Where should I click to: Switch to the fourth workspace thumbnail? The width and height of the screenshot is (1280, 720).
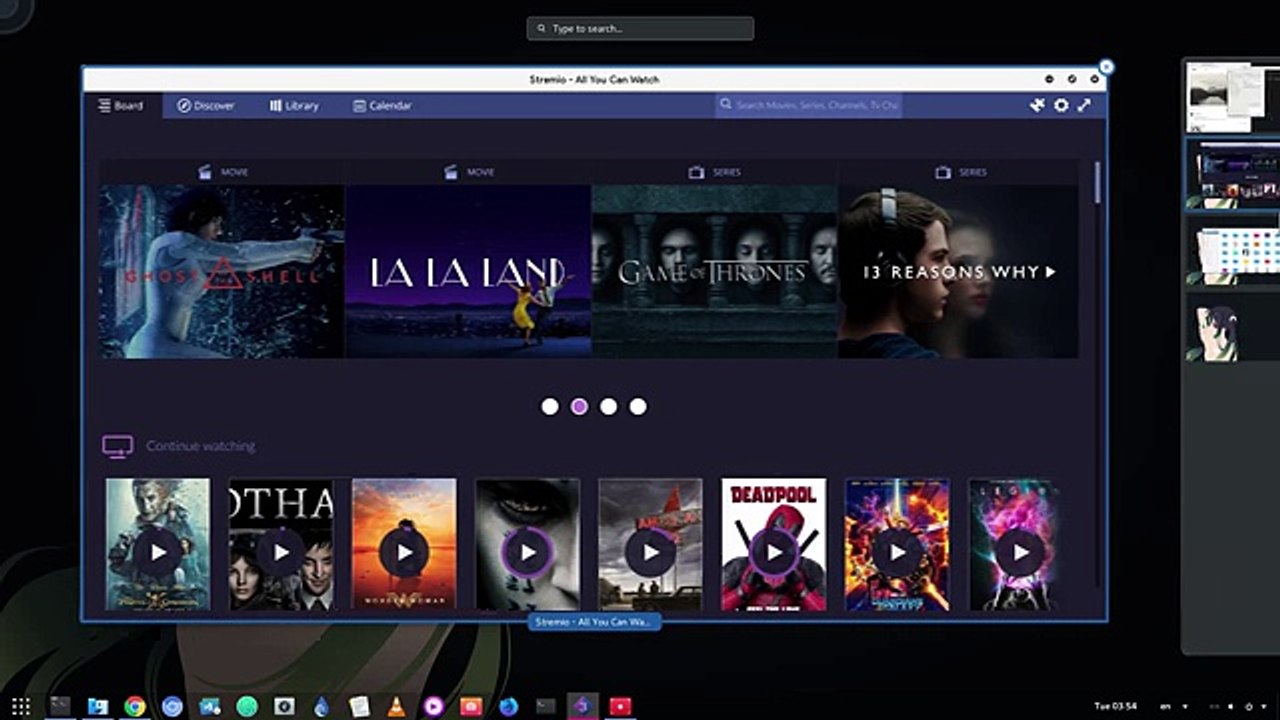pyautogui.click(x=1232, y=327)
